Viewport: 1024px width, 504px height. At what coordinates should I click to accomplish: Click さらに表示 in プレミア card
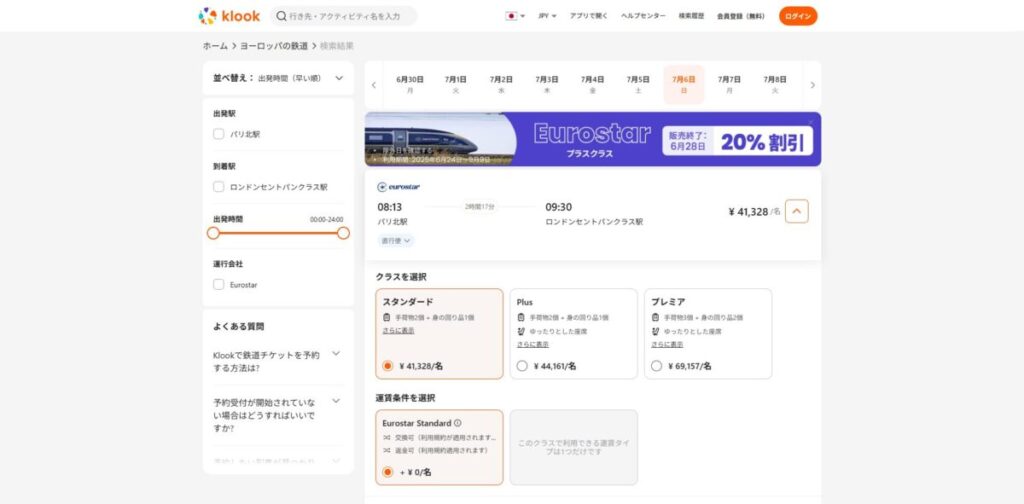(667, 344)
